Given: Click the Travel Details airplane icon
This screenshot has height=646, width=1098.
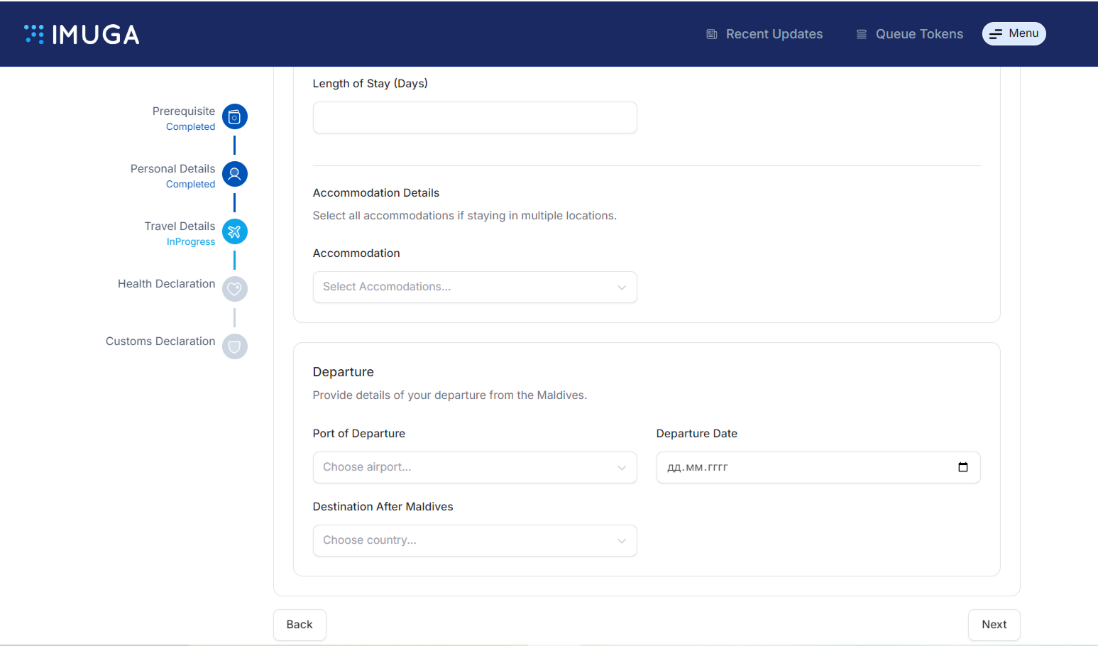Looking at the screenshot, I should click(234, 232).
